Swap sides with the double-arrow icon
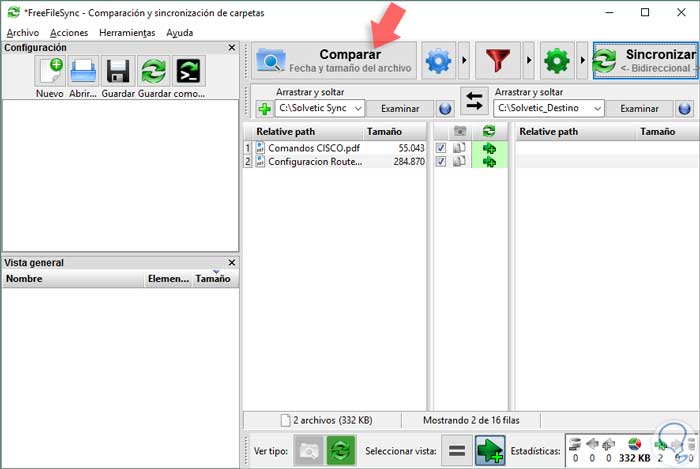Screen dimensions: 700x469 (474, 100)
